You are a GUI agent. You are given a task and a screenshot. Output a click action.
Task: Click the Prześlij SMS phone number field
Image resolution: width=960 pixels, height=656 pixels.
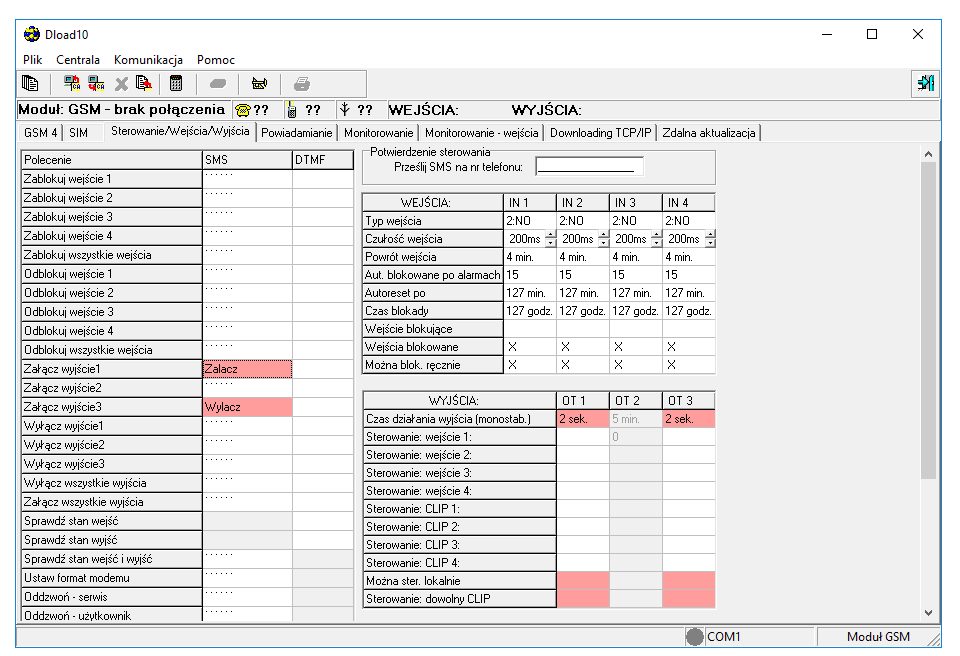pyautogui.click(x=590, y=167)
